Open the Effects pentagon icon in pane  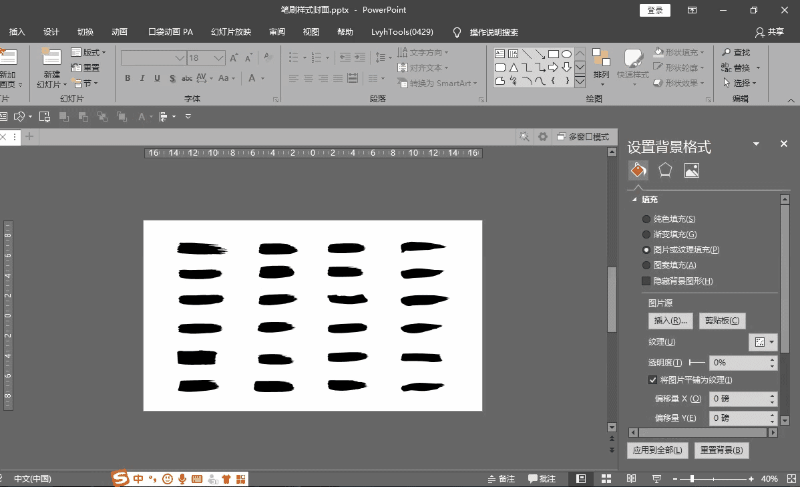(x=665, y=170)
